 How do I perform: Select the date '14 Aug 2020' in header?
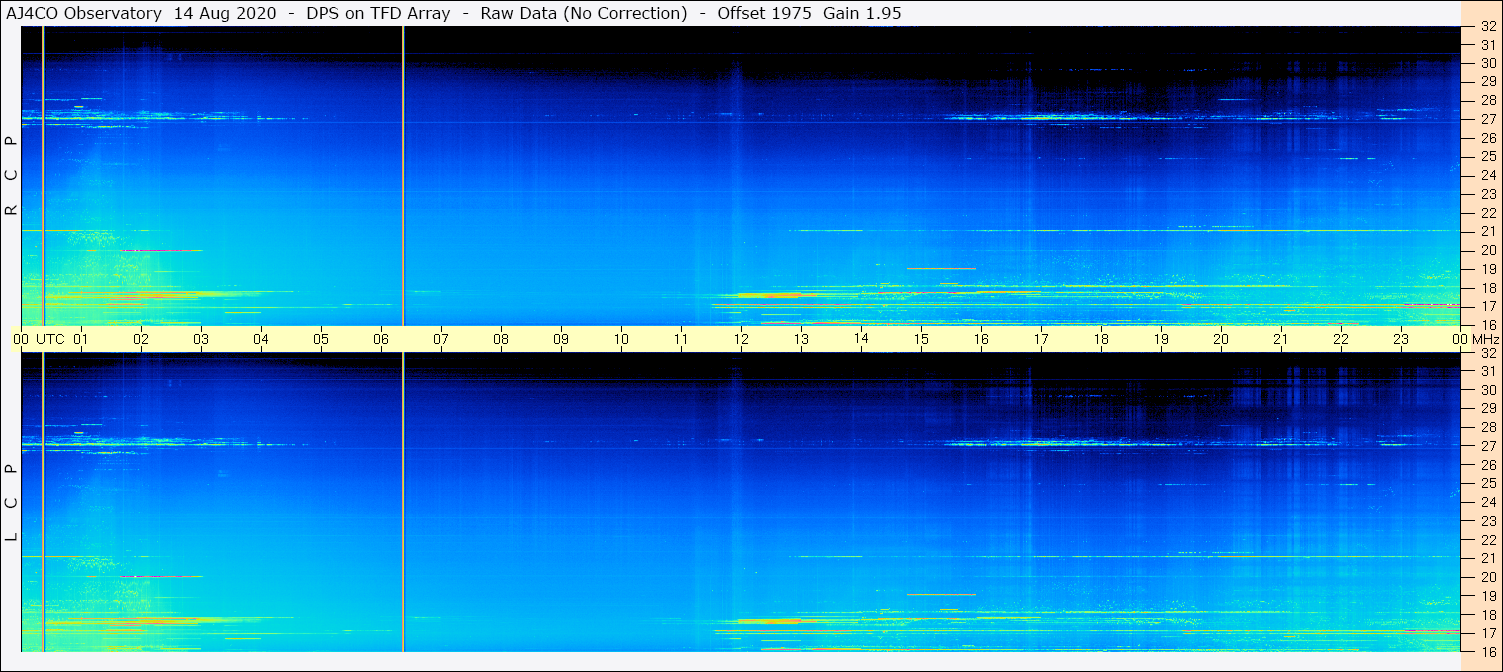(224, 14)
